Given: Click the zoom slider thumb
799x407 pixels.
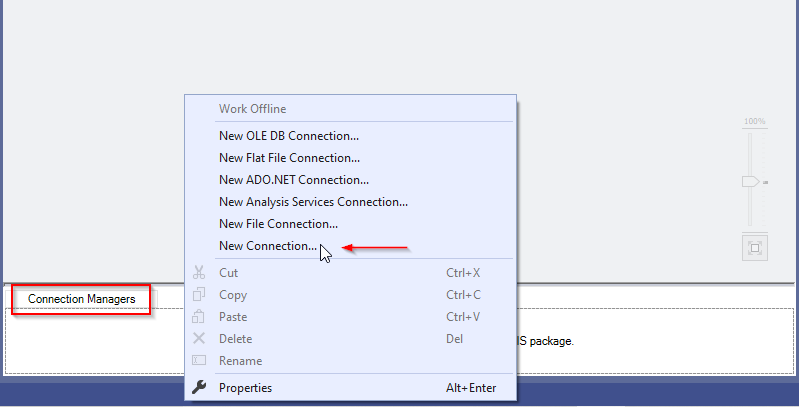Looking at the screenshot, I should pos(750,182).
